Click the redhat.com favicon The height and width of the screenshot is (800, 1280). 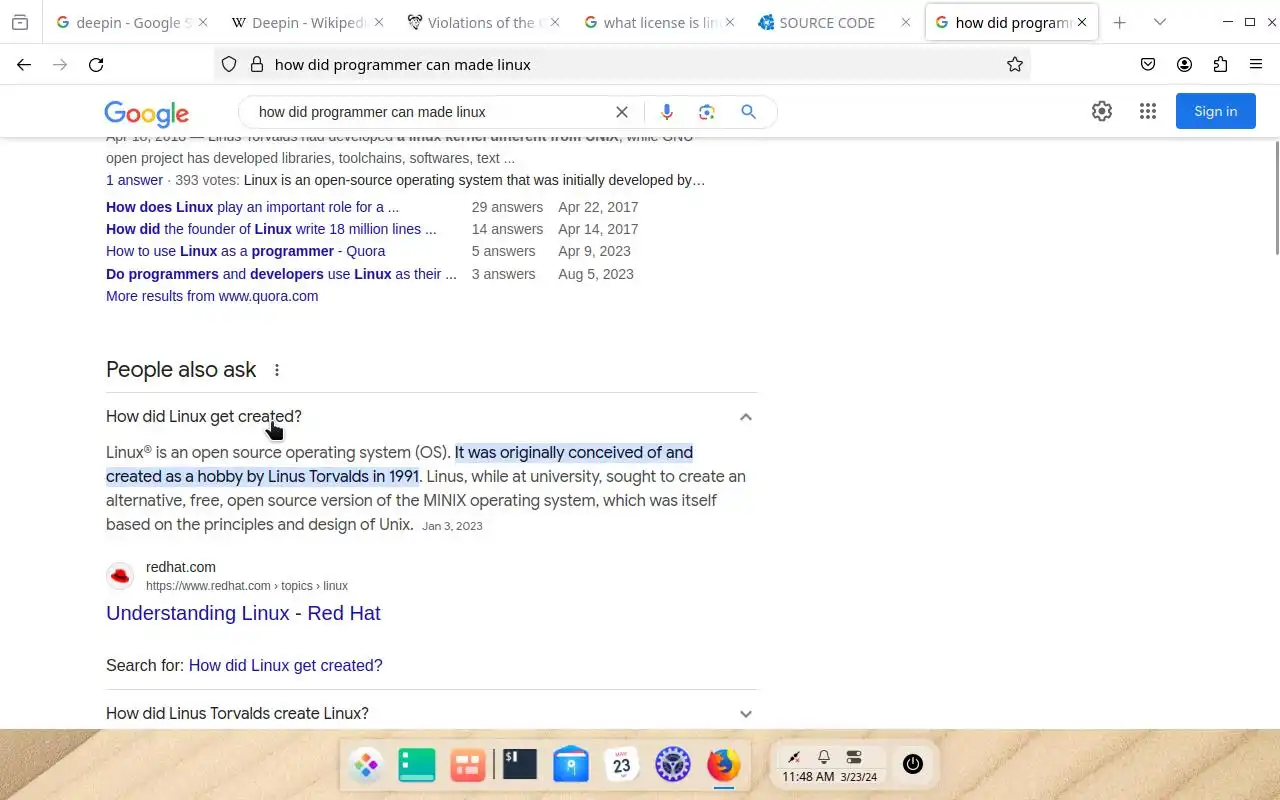[120, 576]
